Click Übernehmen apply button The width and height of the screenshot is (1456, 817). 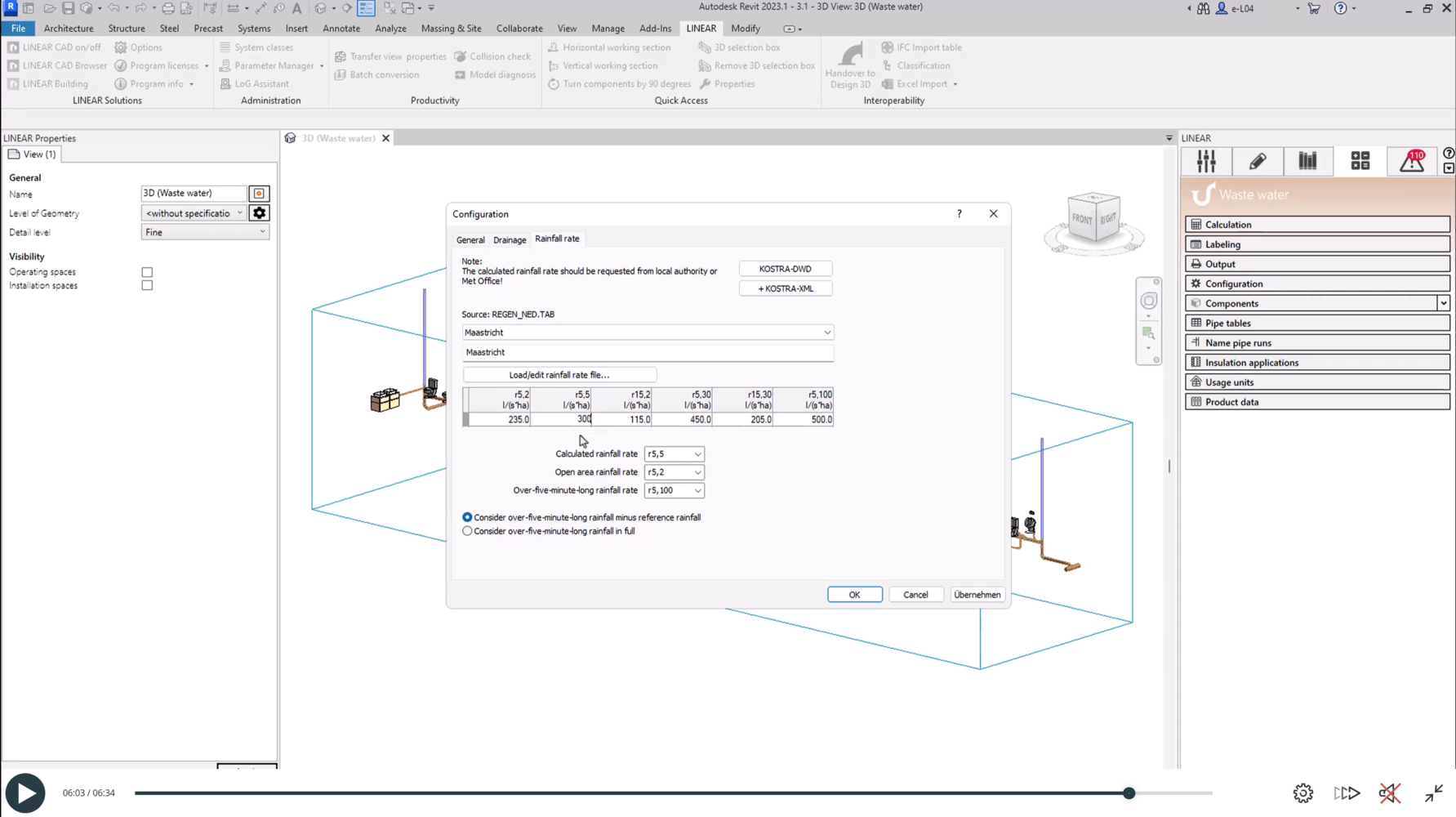pyautogui.click(x=977, y=595)
